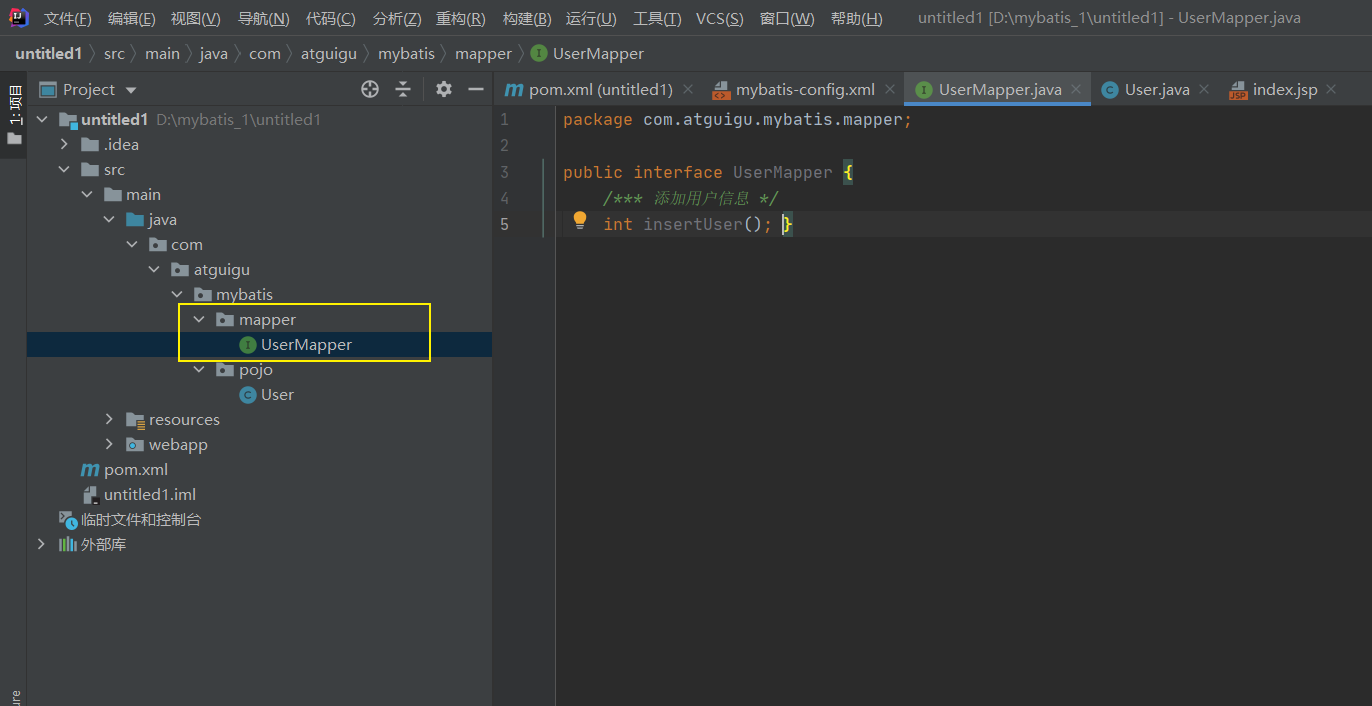
Task: Select pom.xml in the project tree
Action: point(136,470)
